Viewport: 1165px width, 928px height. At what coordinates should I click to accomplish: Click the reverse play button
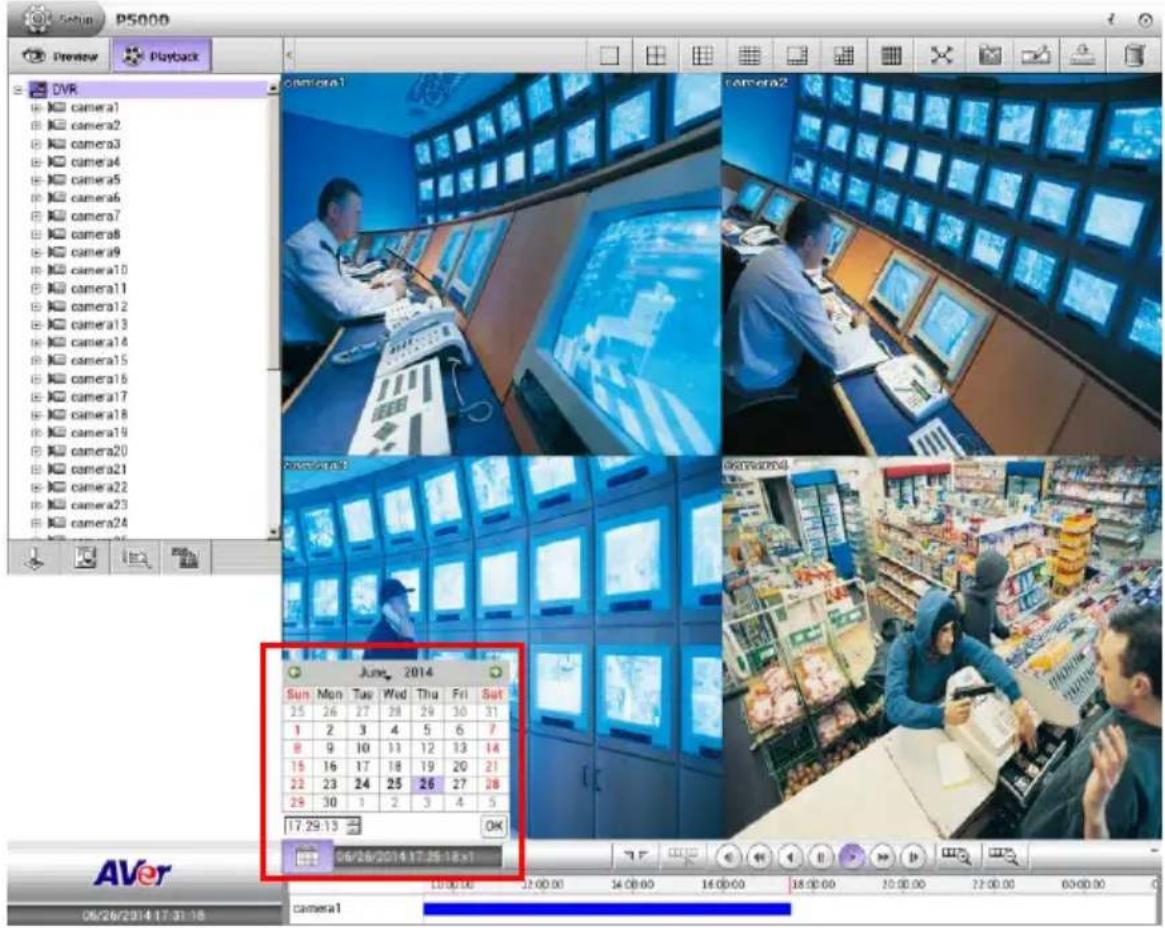pyautogui.click(x=791, y=857)
